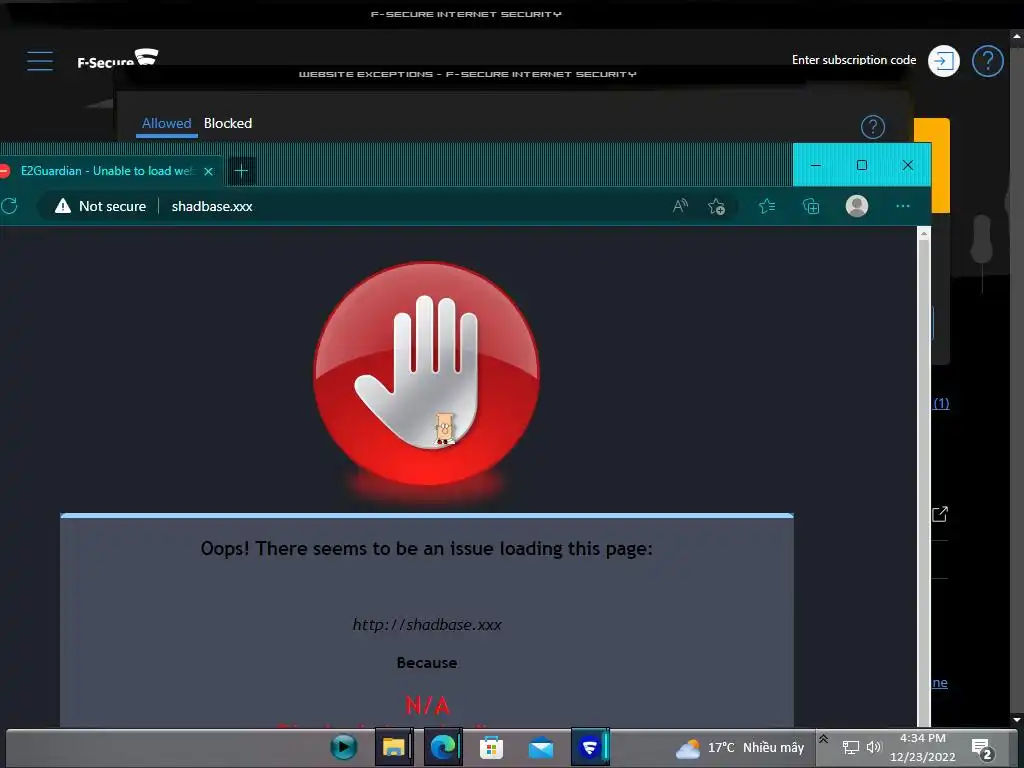Image resolution: width=1024 pixels, height=768 pixels.
Task: Click the Read aloud icon
Action: tap(680, 206)
